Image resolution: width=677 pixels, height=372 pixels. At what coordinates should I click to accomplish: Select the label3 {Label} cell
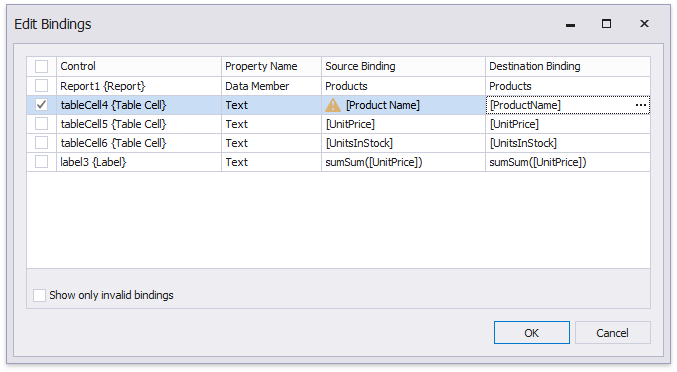pyautogui.click(x=139, y=162)
